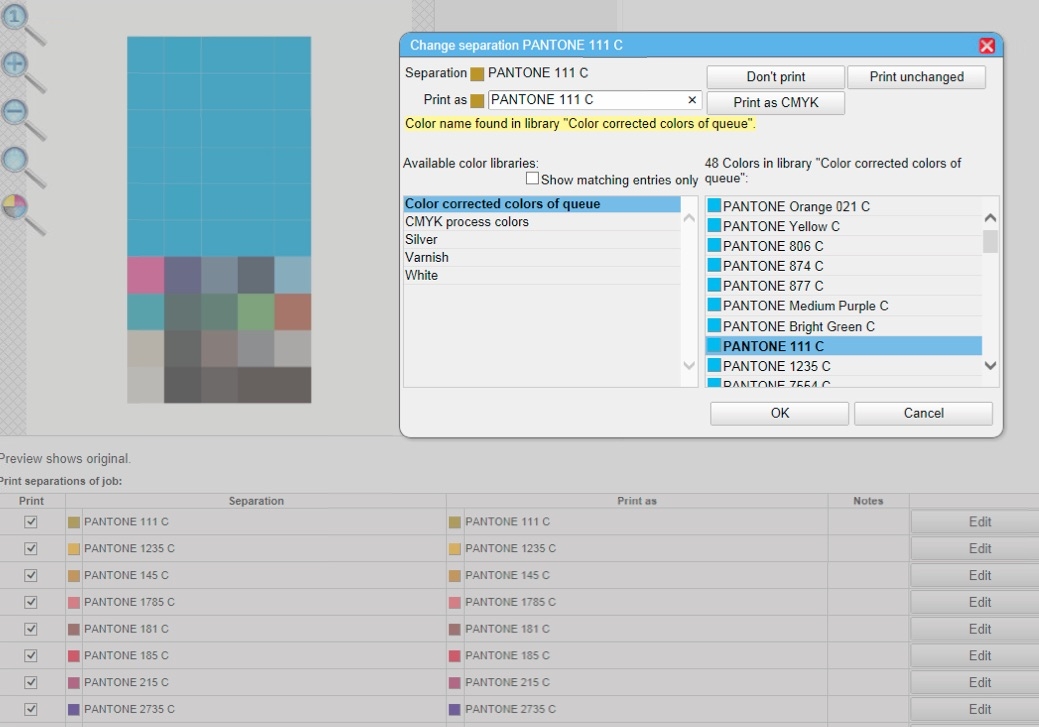The height and width of the screenshot is (727, 1039).
Task: Select PANTONE 111 C in color list
Action: coord(844,346)
